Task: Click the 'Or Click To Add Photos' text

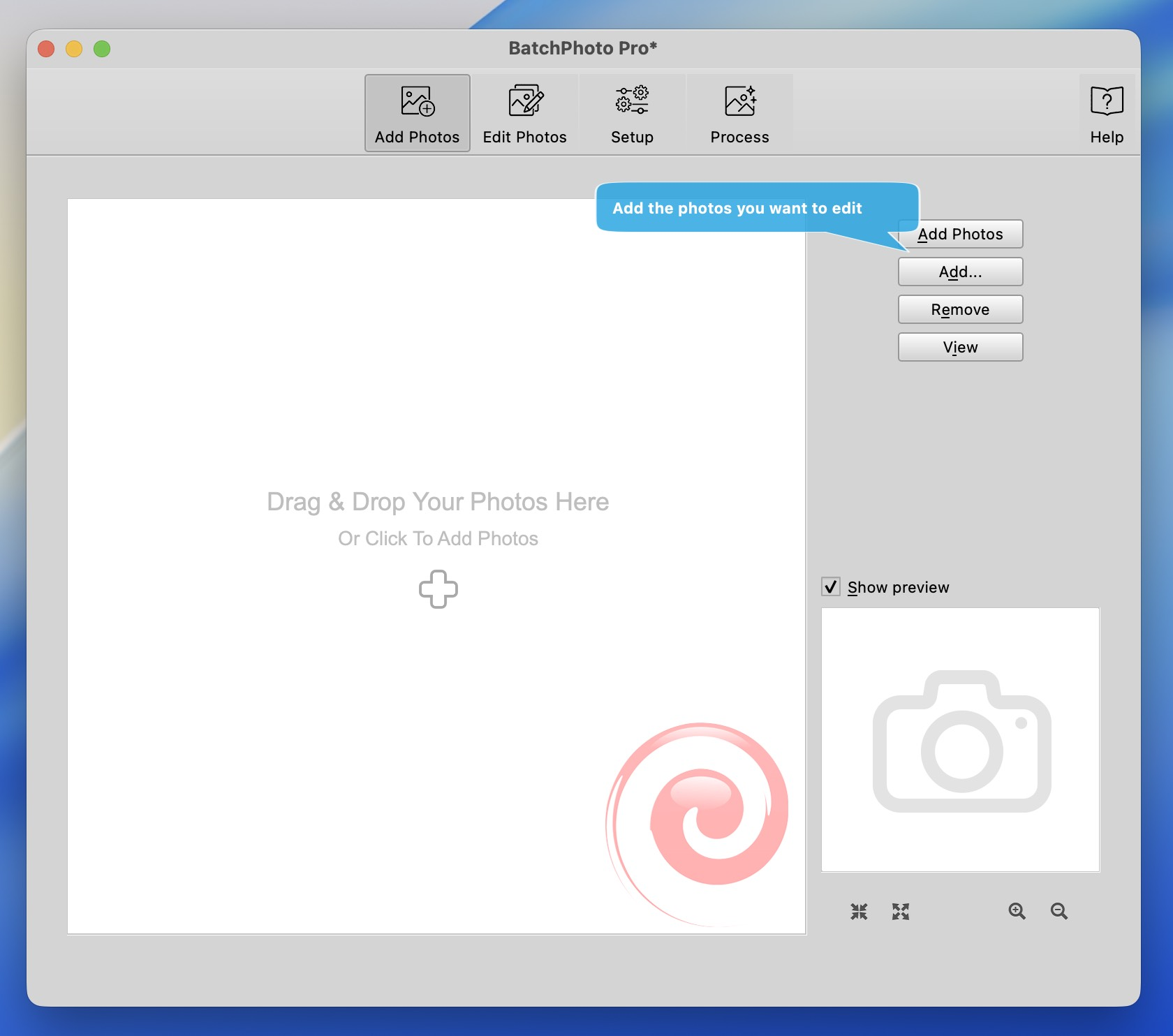Action: pos(438,538)
